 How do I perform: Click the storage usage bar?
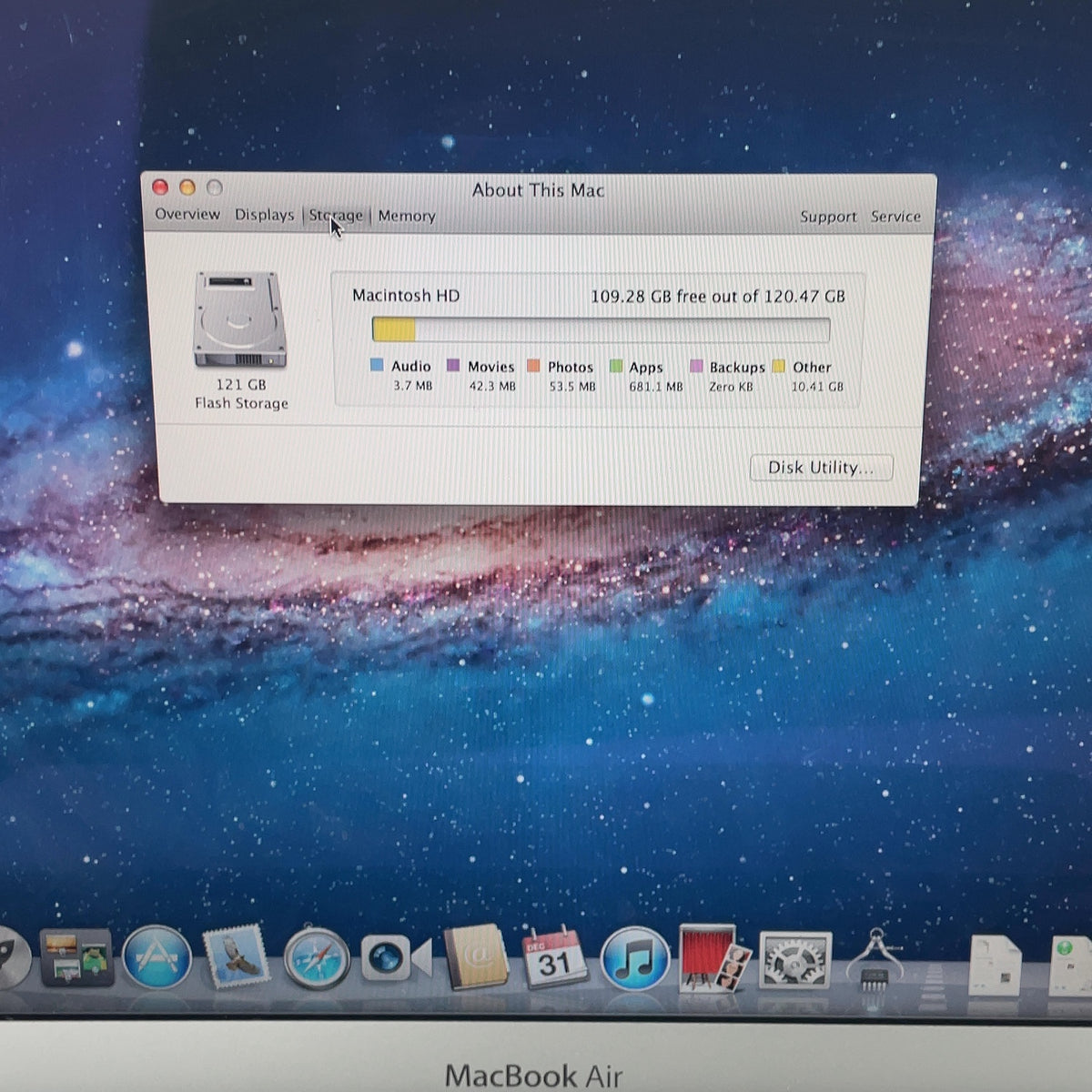601,329
